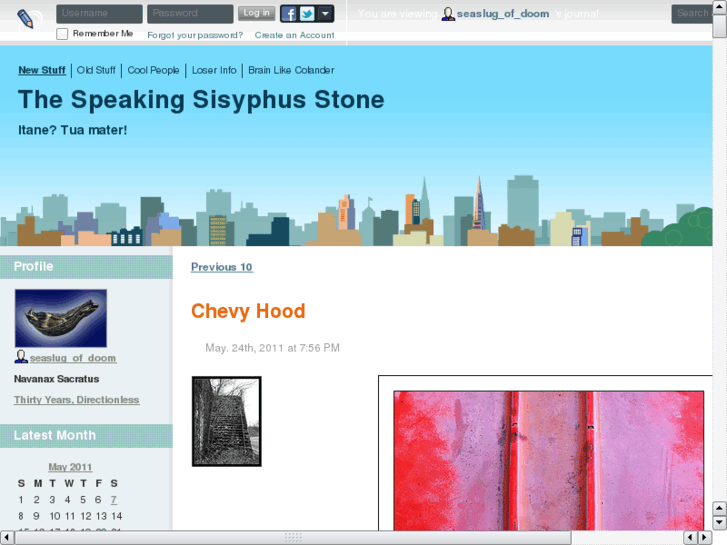
Task: Click the vertical scrollbar down arrow
Action: click(x=719, y=522)
